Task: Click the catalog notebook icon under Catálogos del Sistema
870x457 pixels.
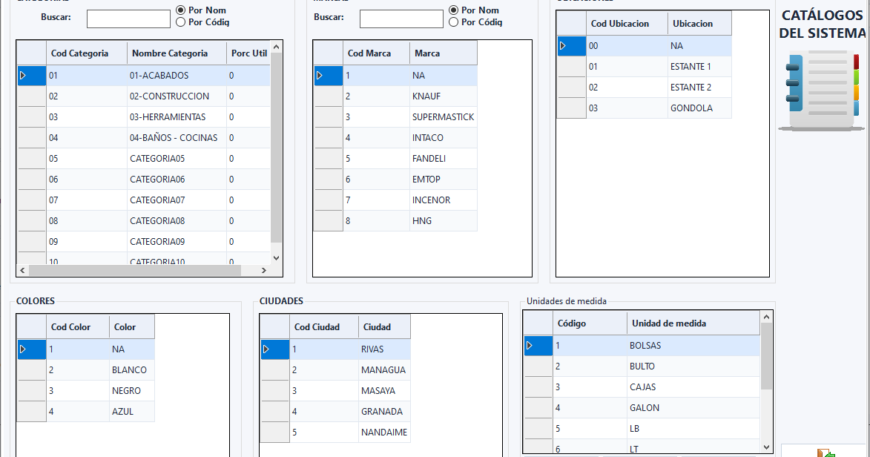Action: click(x=821, y=91)
